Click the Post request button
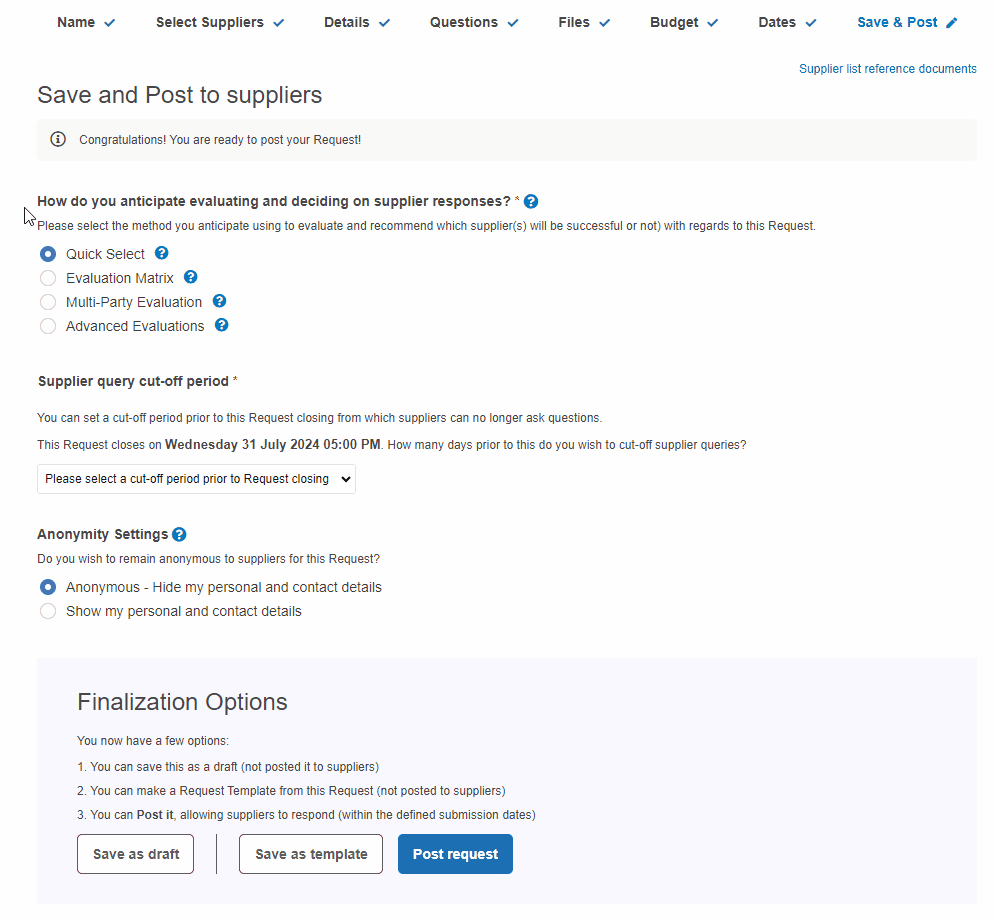This screenshot has width=996, height=919. [455, 854]
